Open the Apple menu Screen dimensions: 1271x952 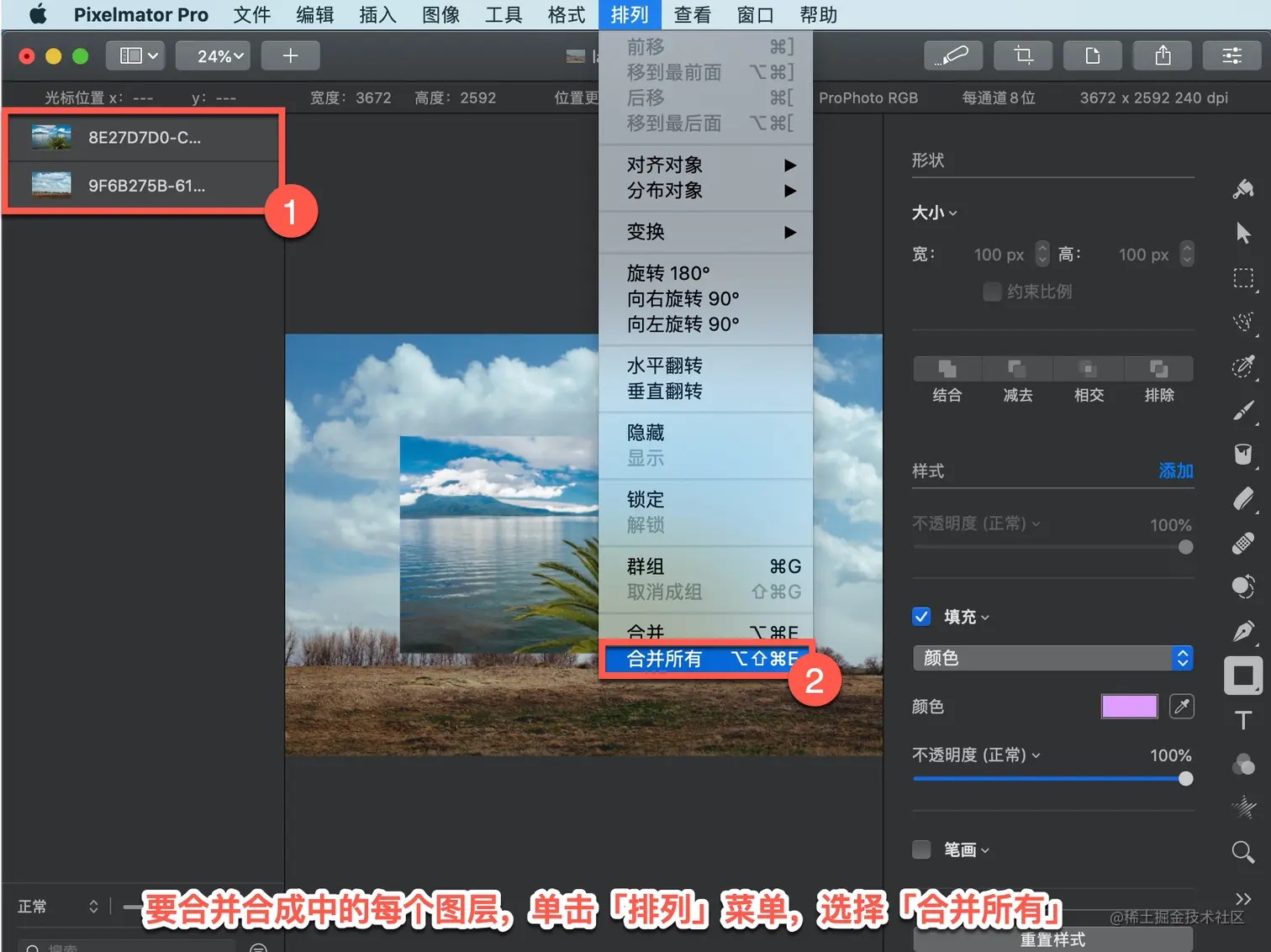point(38,14)
